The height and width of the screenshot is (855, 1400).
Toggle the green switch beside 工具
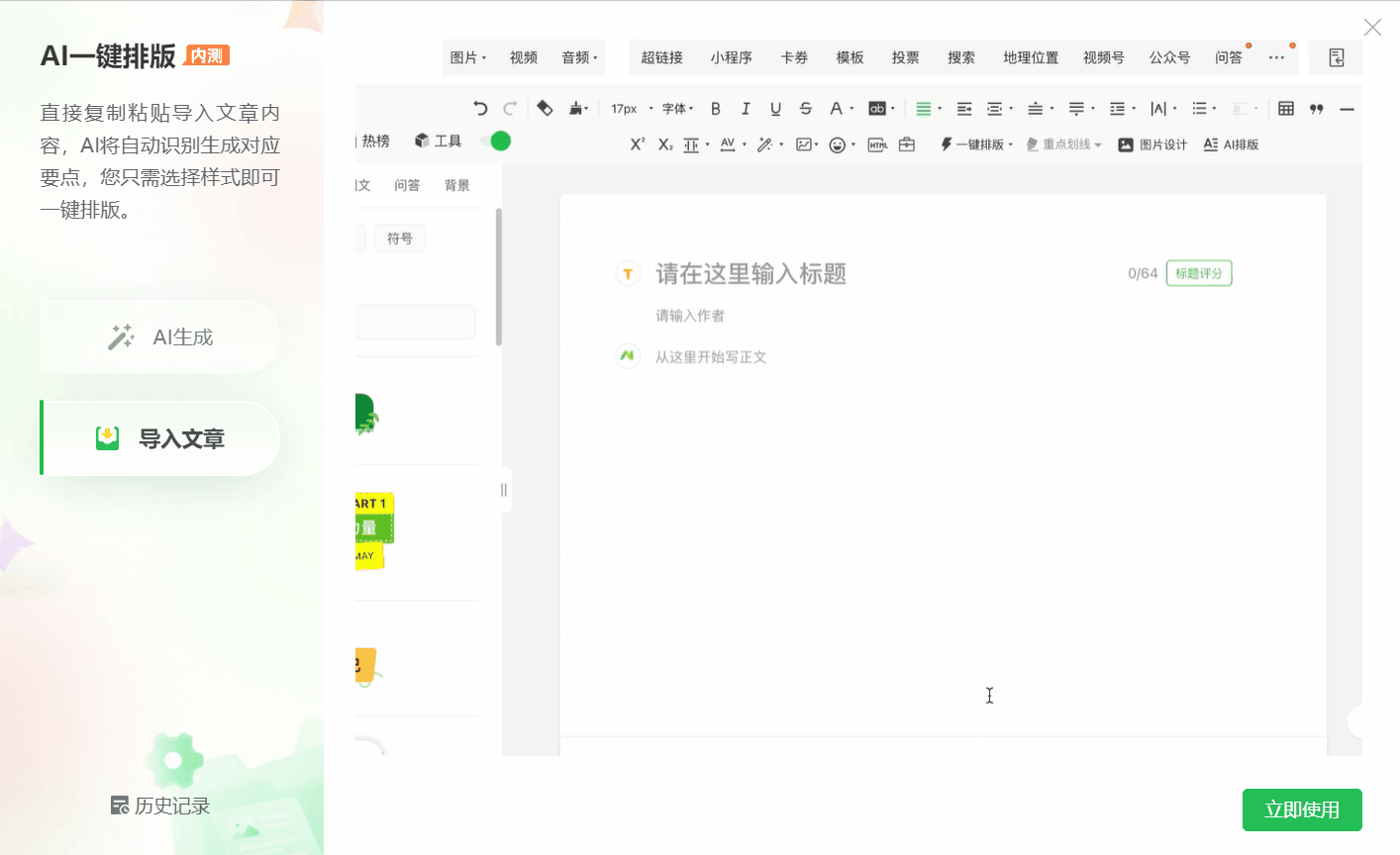[x=496, y=141]
